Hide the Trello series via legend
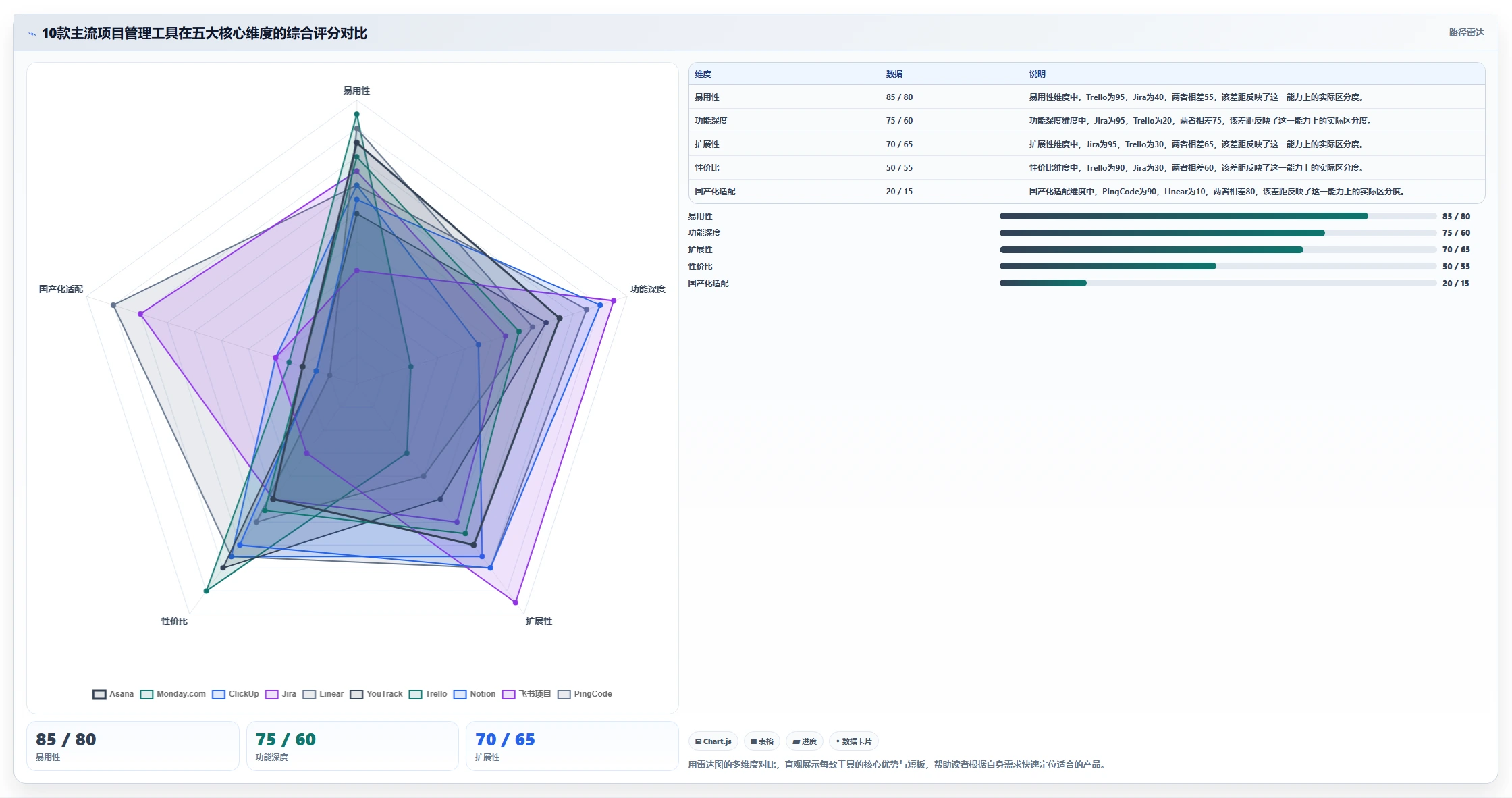 (428, 694)
